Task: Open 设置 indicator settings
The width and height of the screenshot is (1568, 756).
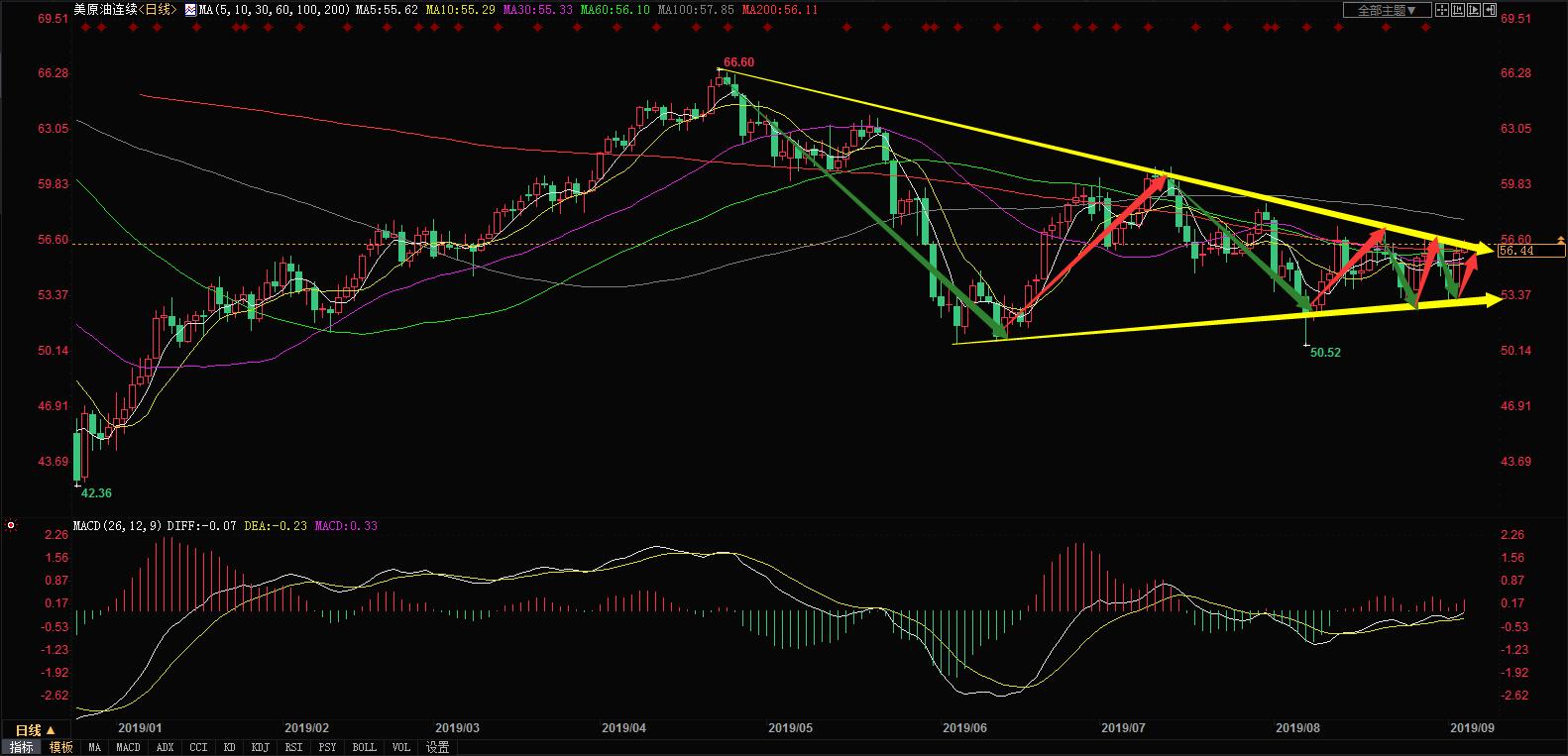Action: (x=437, y=747)
